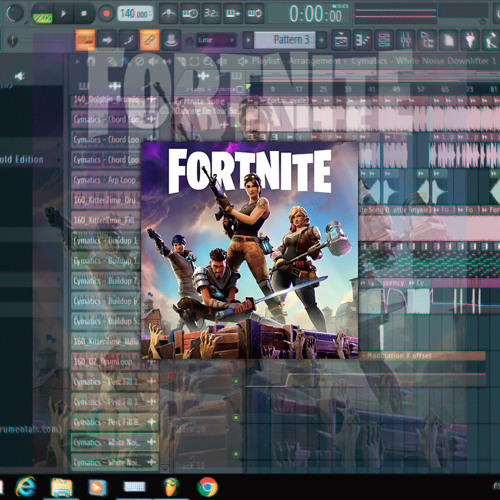This screenshot has width=500, height=500.
Task: Toggle the orange chain link icon
Action: (149, 40)
